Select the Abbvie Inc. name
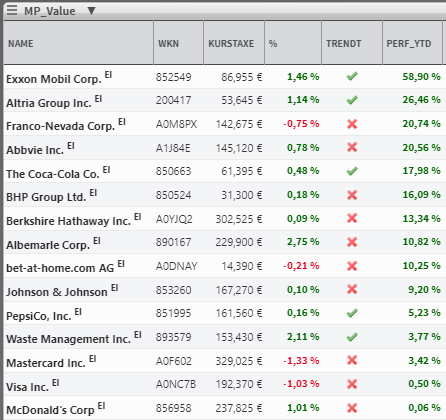Image resolution: width=446 pixels, height=420 pixels. pos(35,150)
